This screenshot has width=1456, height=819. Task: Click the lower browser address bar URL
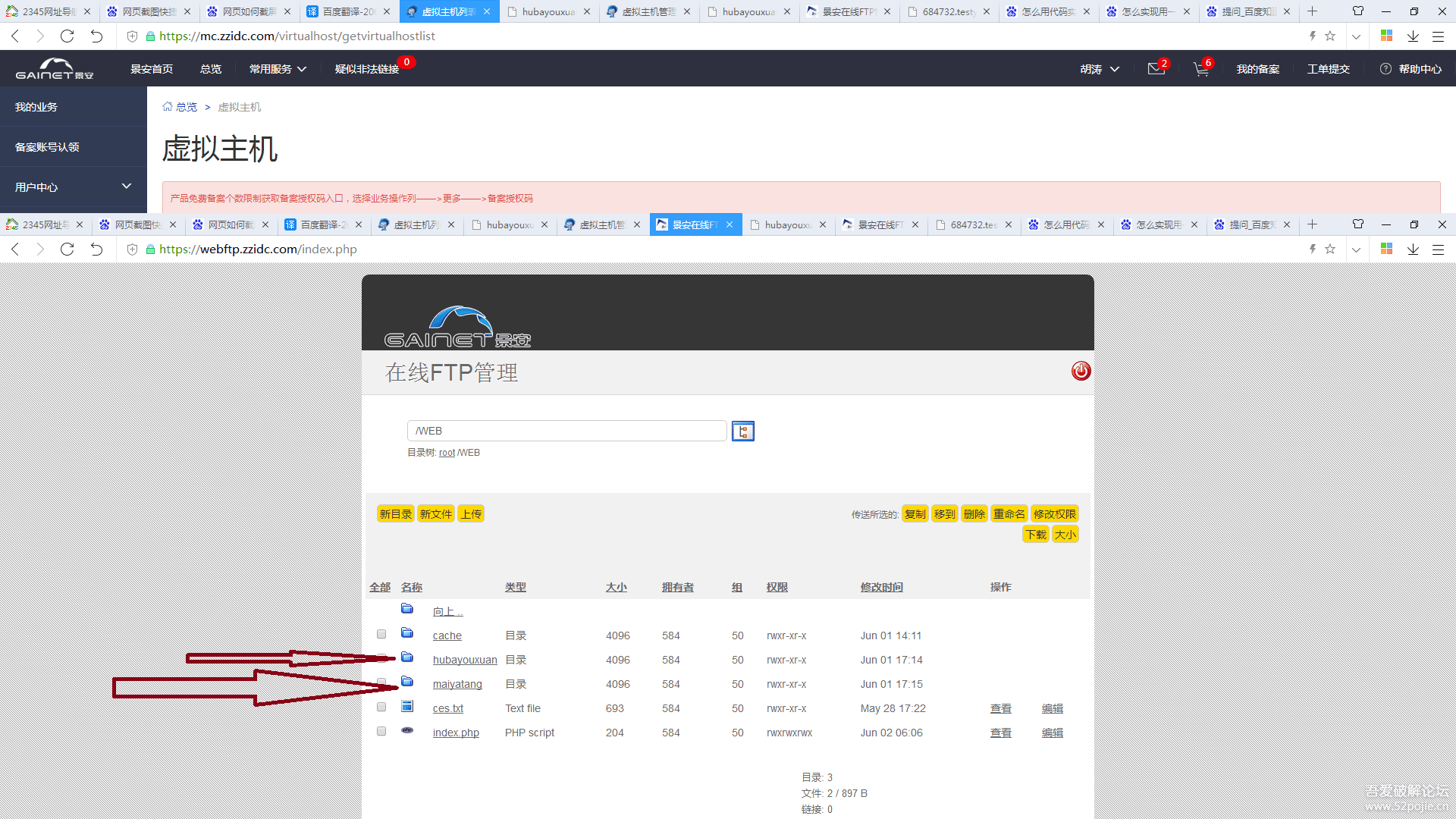(x=258, y=249)
